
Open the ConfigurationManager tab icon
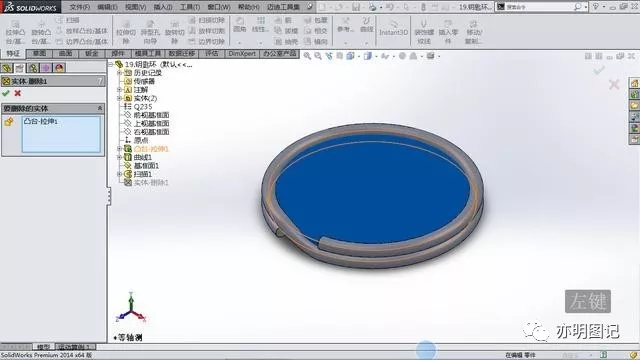point(33,68)
